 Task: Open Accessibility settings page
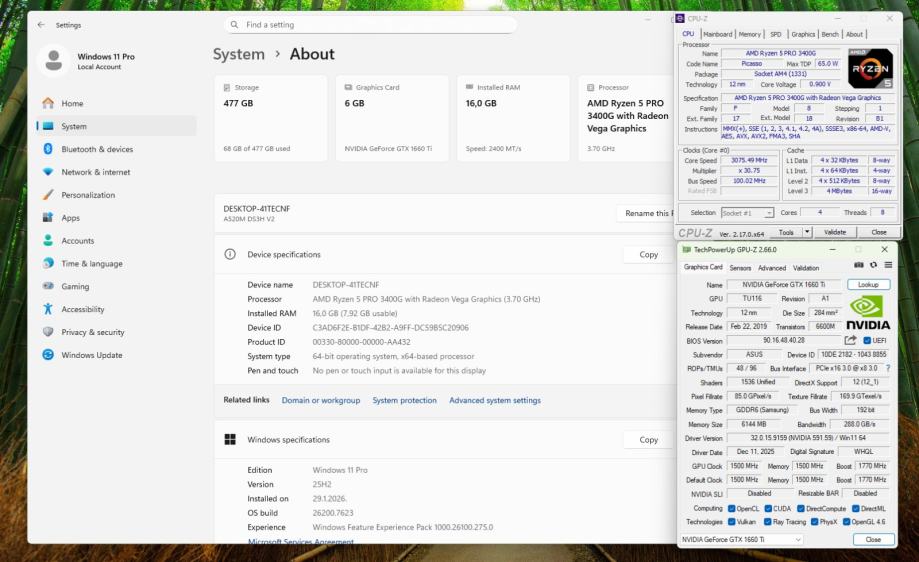83,309
